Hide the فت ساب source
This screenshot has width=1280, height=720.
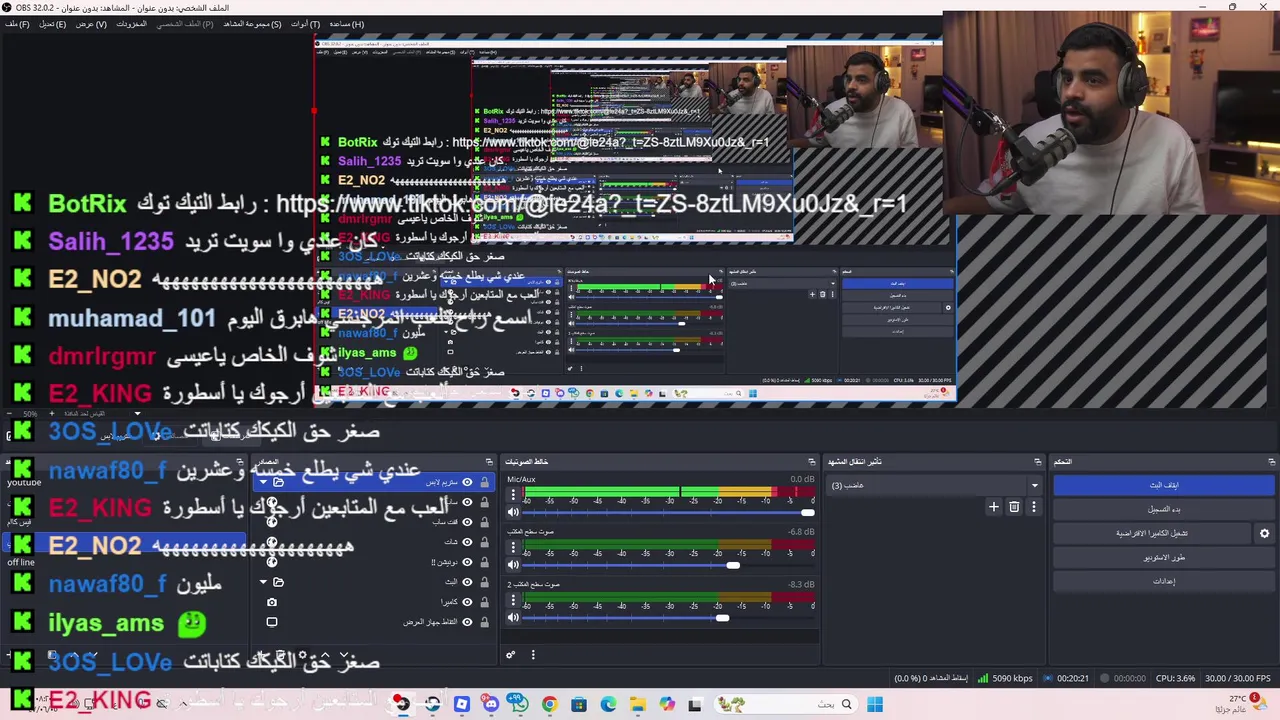pyautogui.click(x=467, y=522)
